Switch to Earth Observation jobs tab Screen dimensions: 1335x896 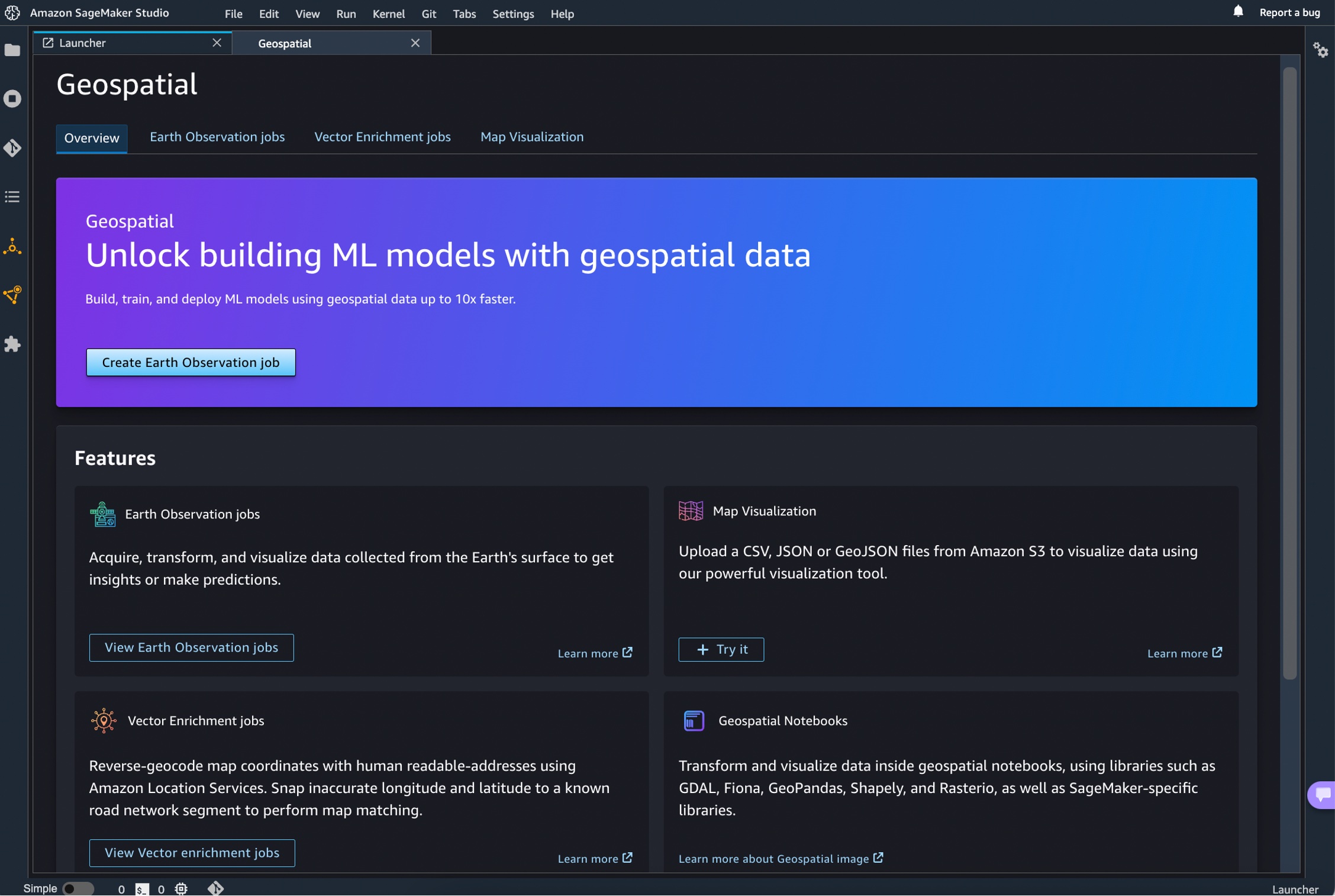pos(217,137)
